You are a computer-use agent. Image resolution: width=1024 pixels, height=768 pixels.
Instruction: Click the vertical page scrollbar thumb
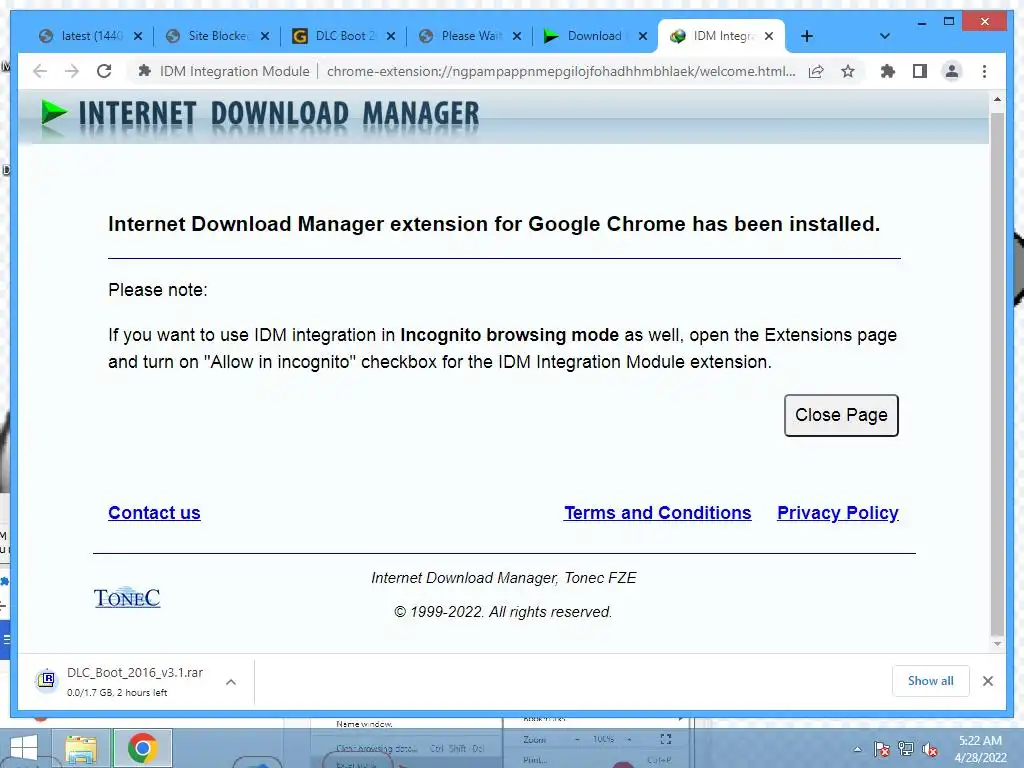[997, 374]
